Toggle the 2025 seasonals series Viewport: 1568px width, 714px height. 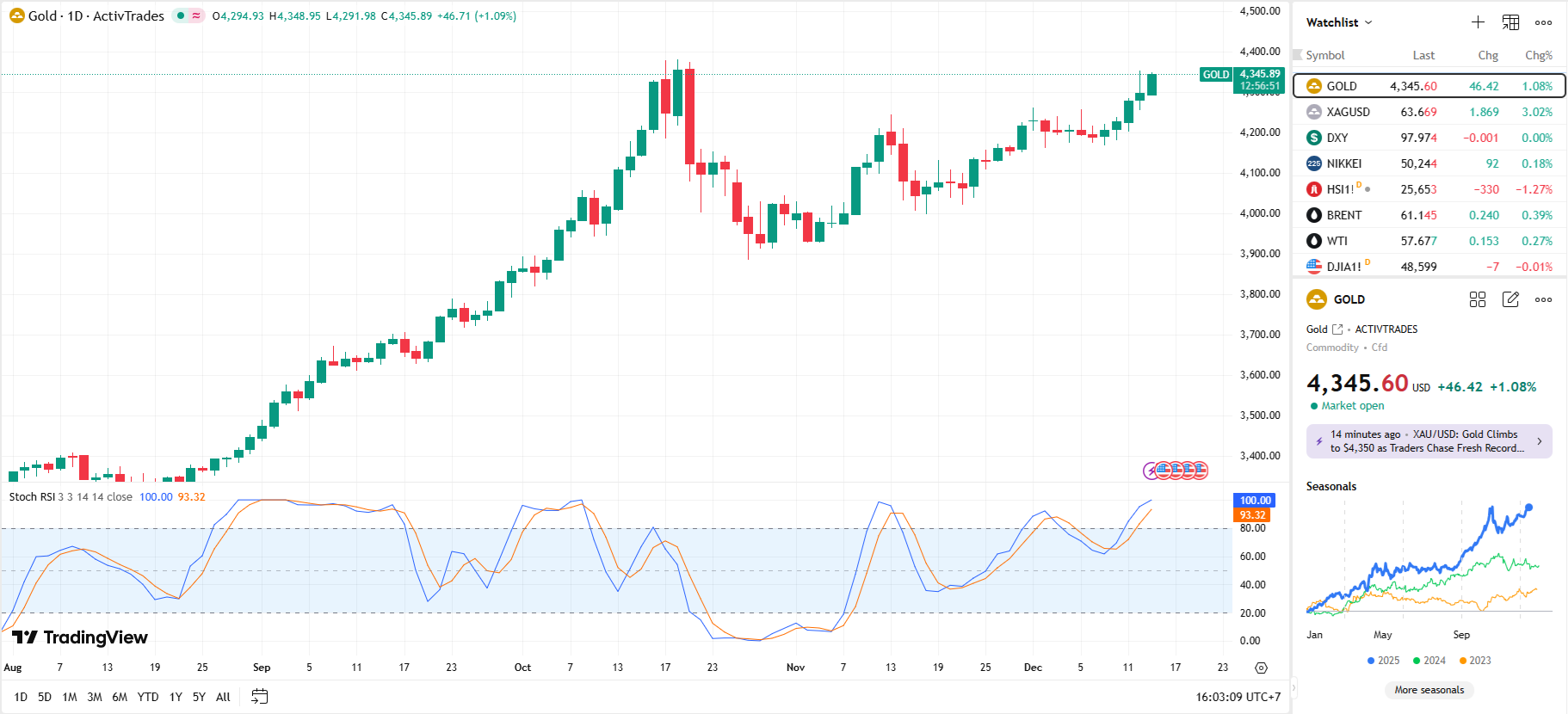click(x=1383, y=661)
